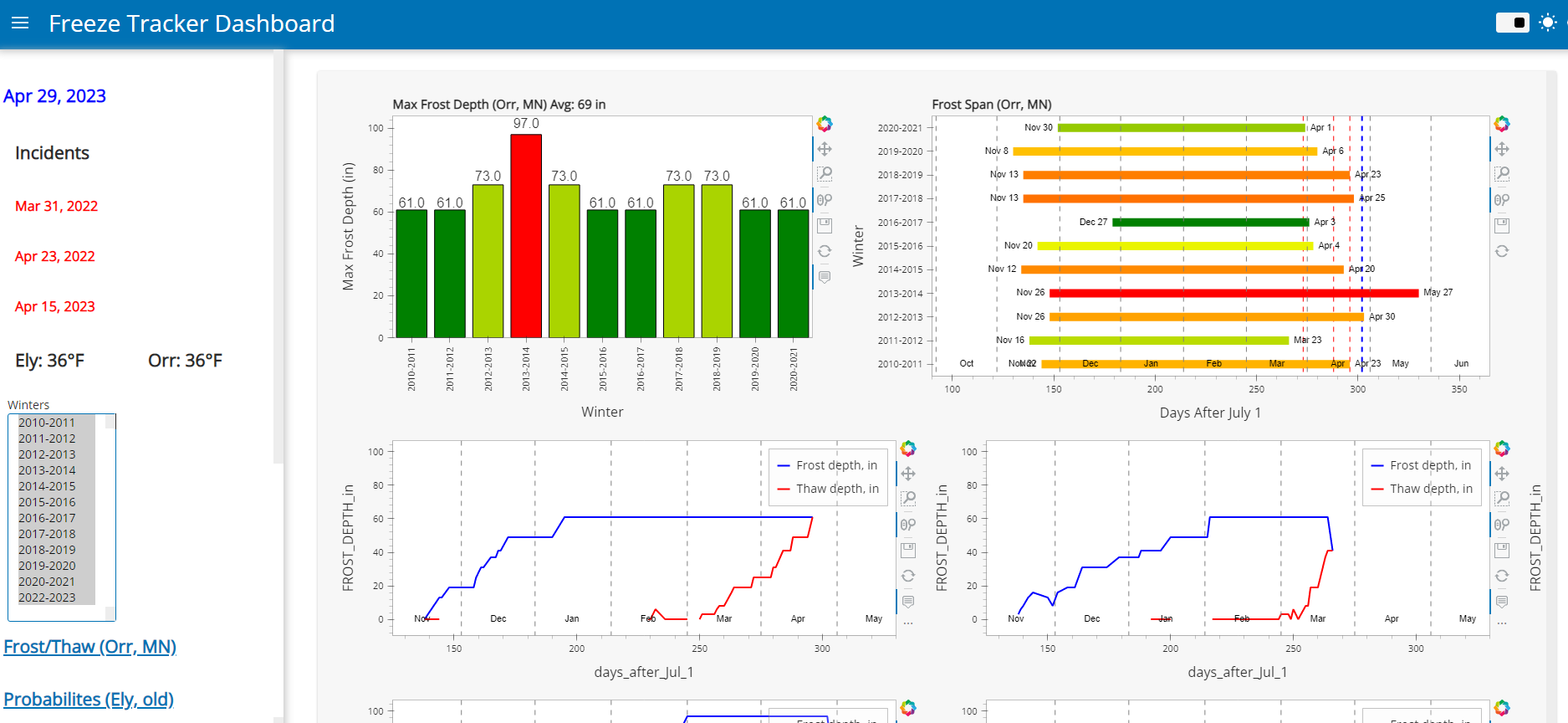Select 2017-2018 in the Winters list

tap(57, 534)
